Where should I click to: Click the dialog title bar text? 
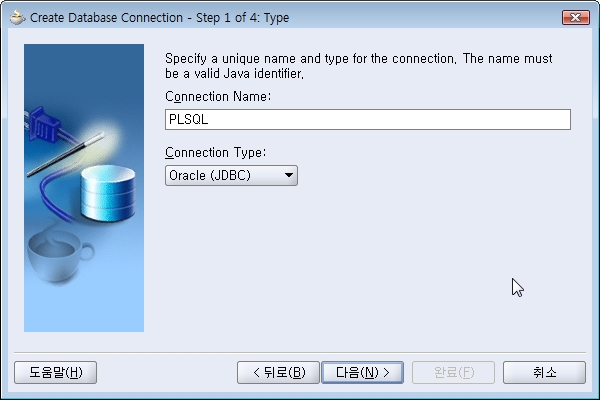pyautogui.click(x=160, y=18)
